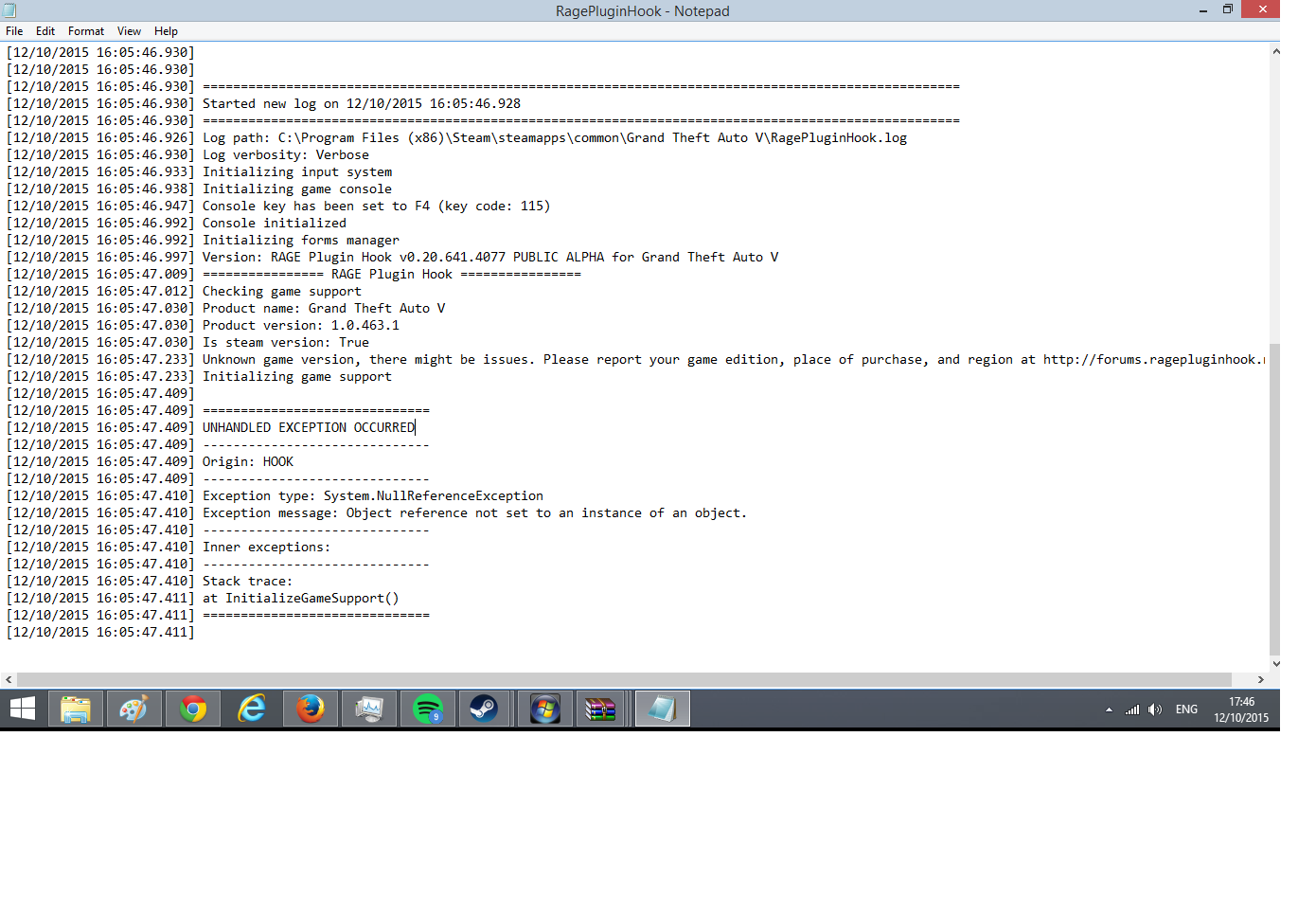Open Steam from the taskbar
This screenshot has width=1316, height=898.
(485, 709)
